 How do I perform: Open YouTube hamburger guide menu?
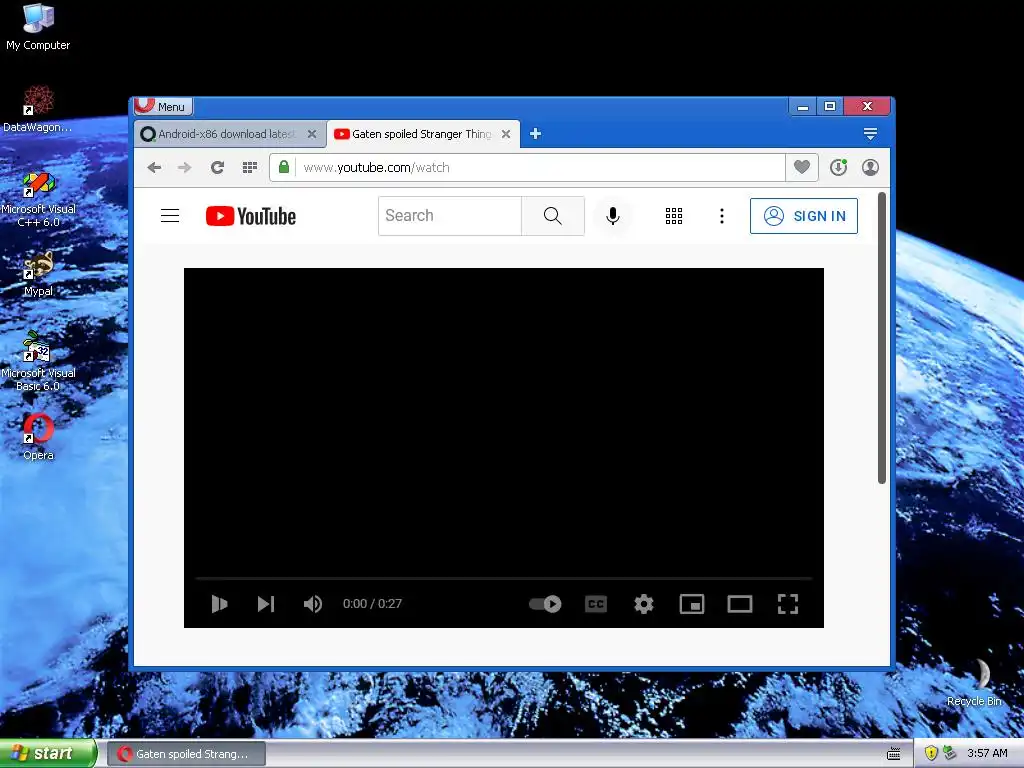point(170,216)
